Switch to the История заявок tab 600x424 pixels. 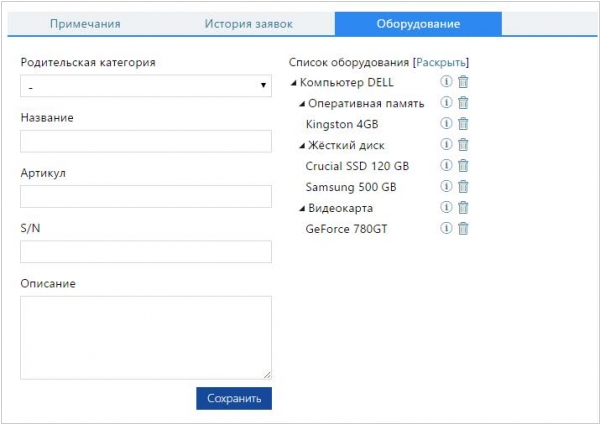click(x=249, y=24)
